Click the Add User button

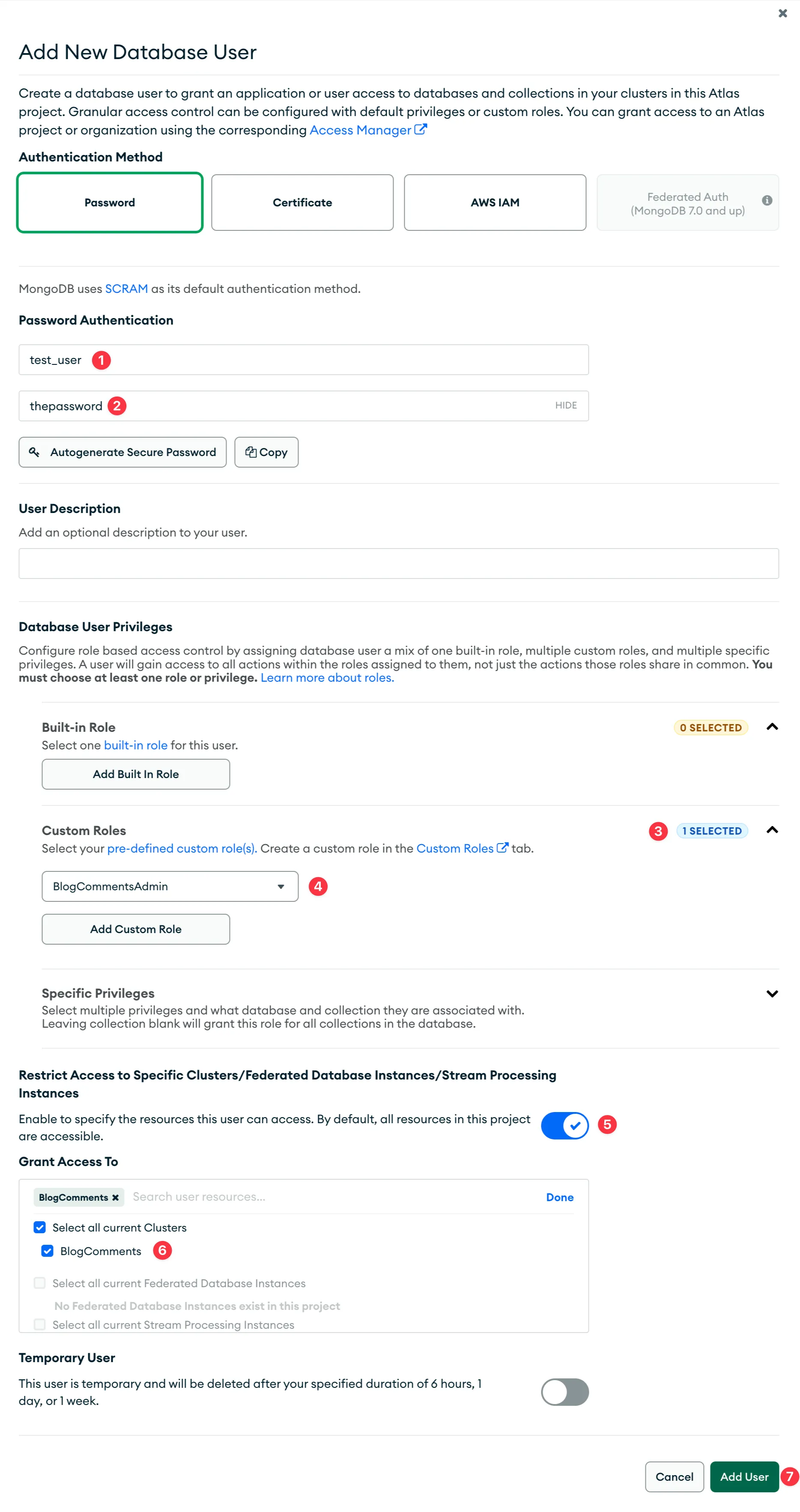point(743,1477)
